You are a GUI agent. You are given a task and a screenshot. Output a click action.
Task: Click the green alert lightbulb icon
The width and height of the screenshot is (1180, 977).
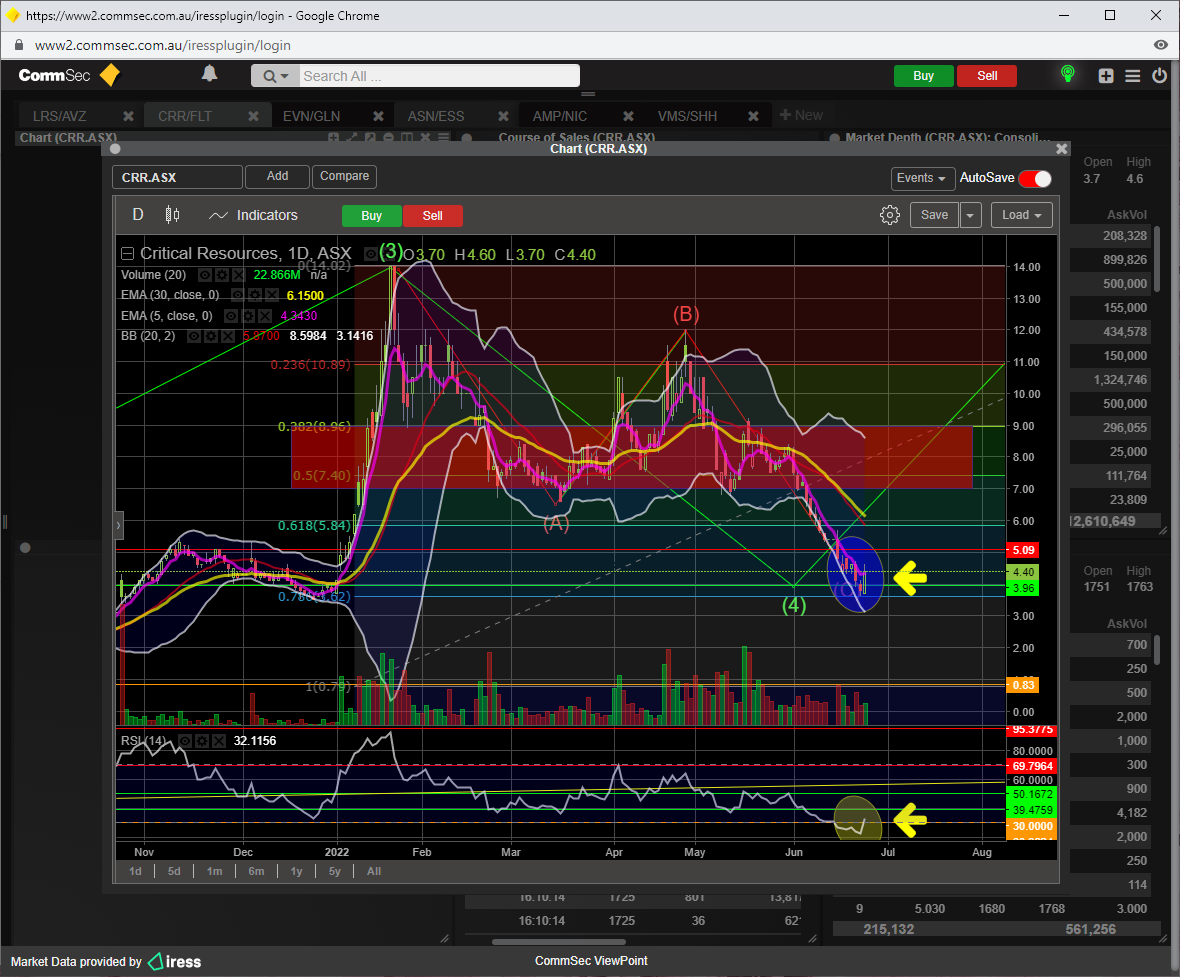(1068, 74)
